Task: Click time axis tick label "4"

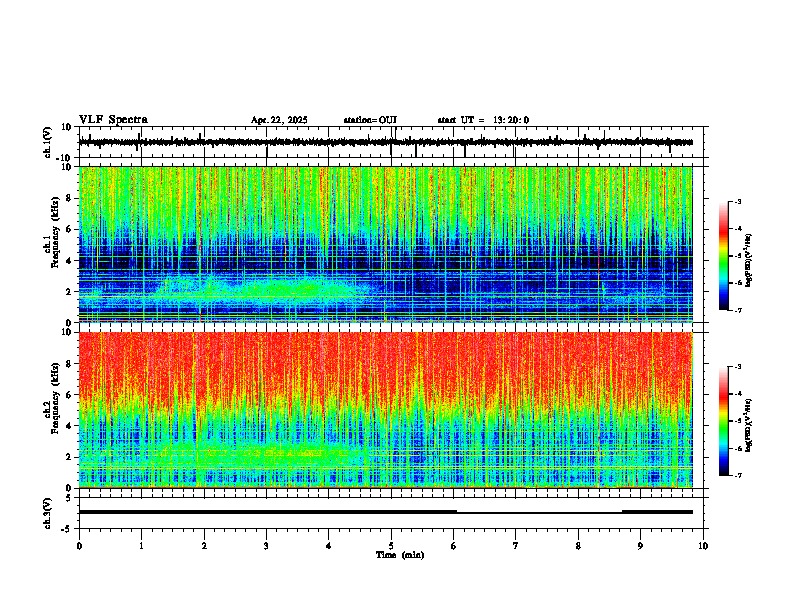Action: pos(329,546)
